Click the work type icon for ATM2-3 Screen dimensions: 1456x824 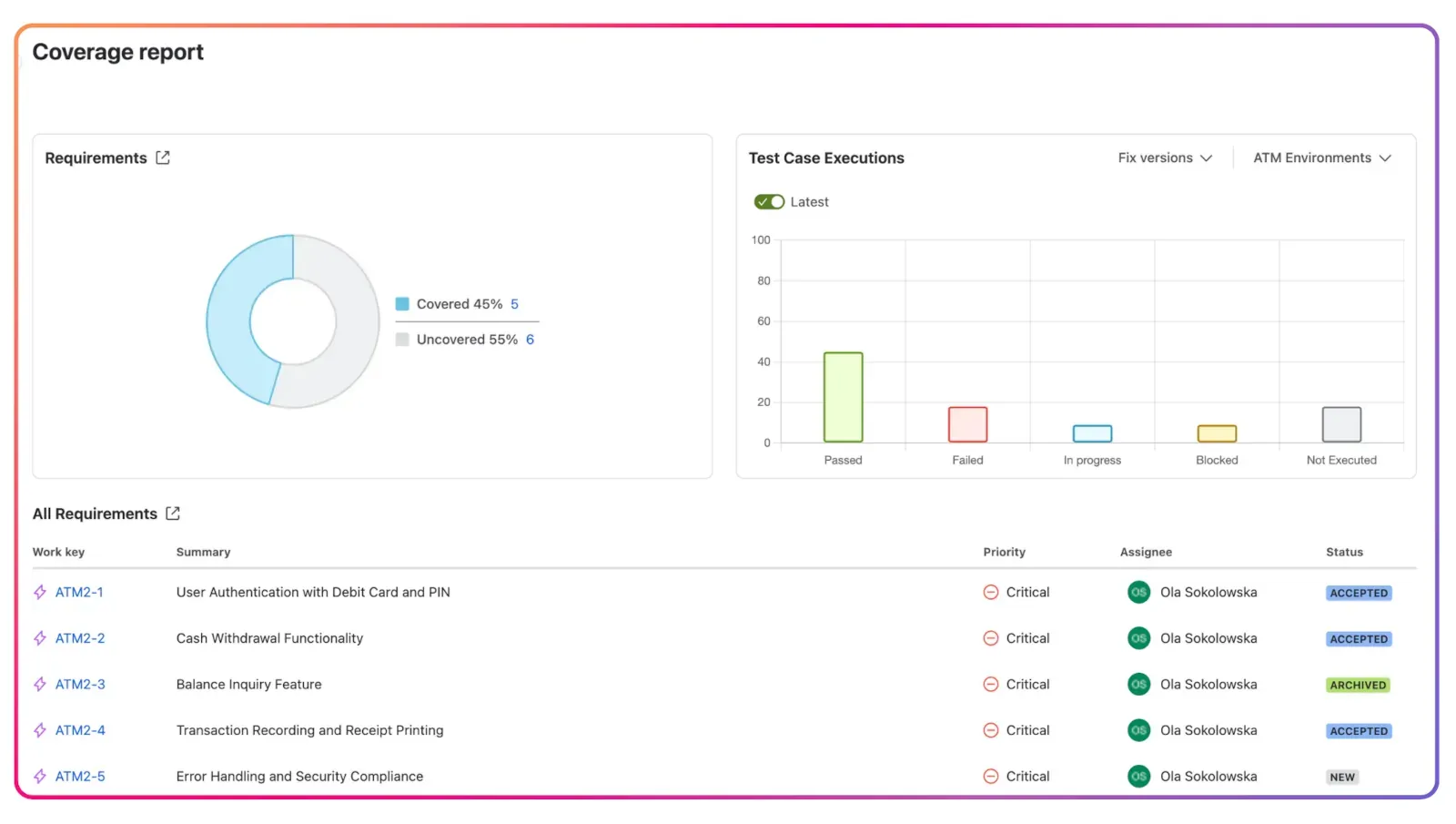pos(40,685)
